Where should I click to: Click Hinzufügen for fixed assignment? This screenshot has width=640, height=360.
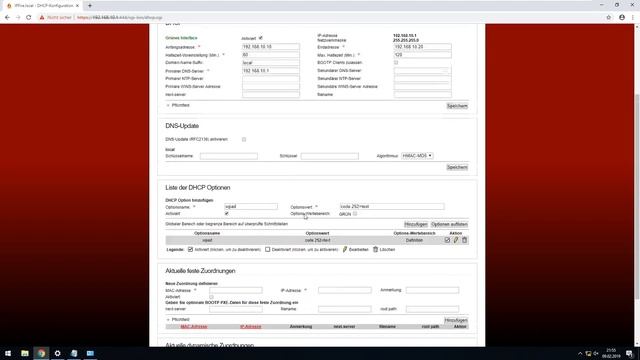point(456,320)
